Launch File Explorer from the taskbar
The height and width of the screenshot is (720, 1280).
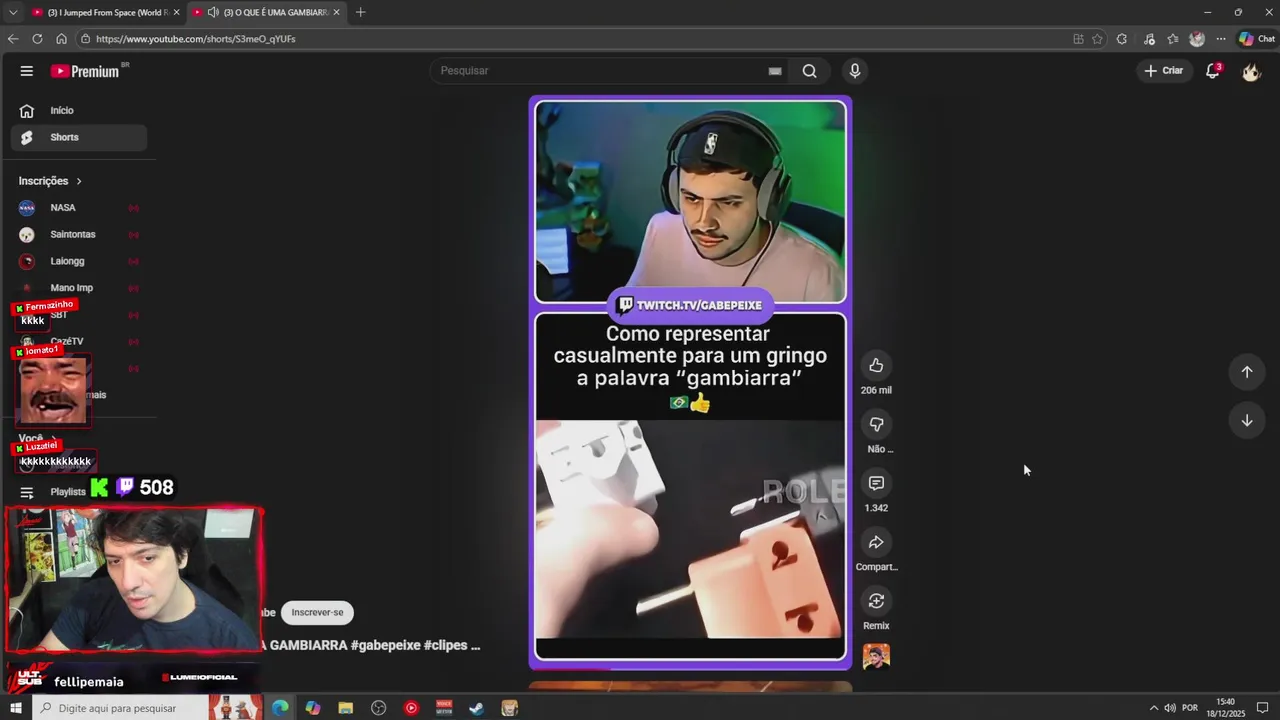346,708
